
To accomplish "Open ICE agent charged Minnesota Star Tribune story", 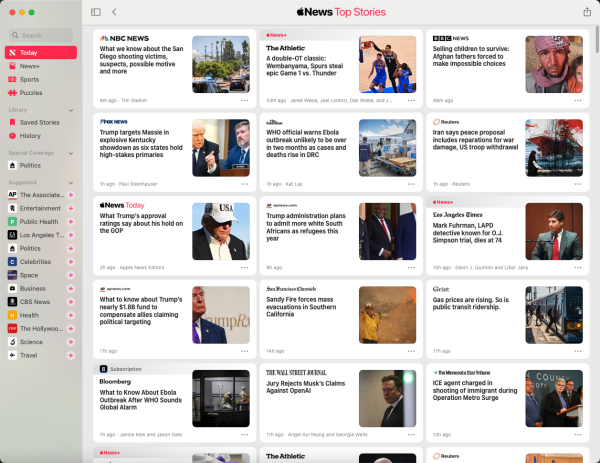I will point(474,390).
